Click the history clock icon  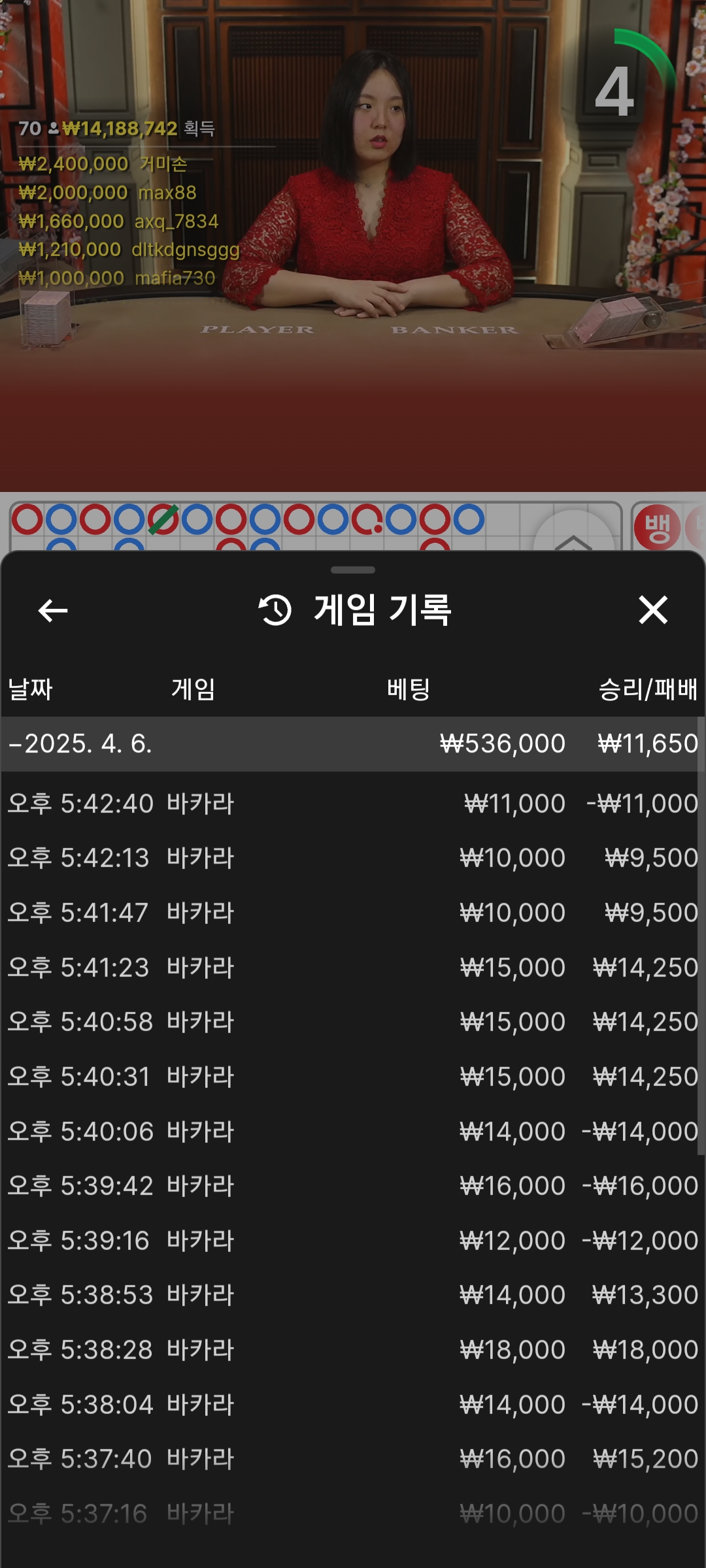275,610
